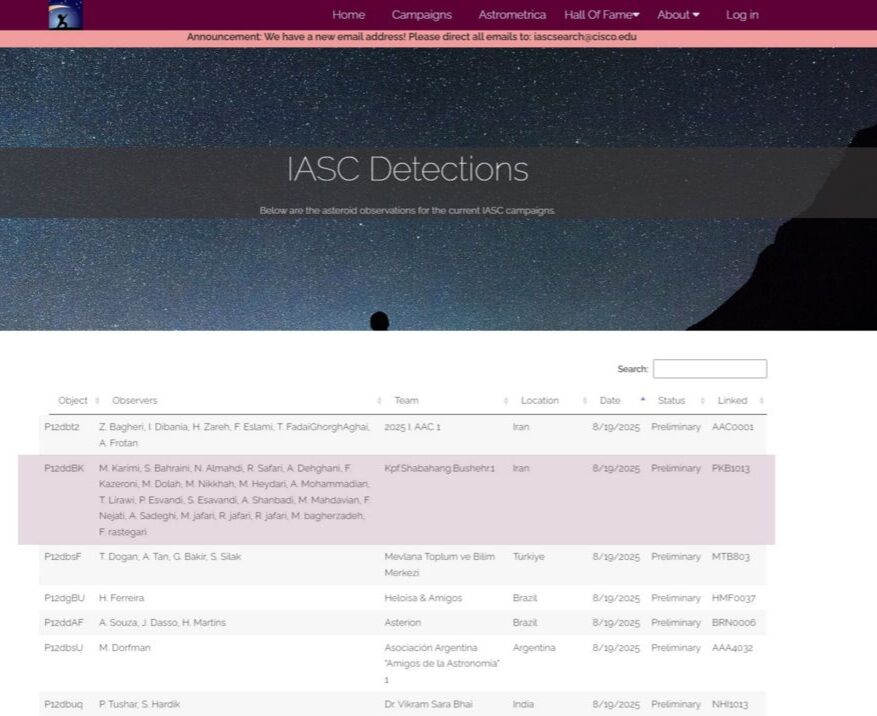Click the Observers column header

(135, 401)
